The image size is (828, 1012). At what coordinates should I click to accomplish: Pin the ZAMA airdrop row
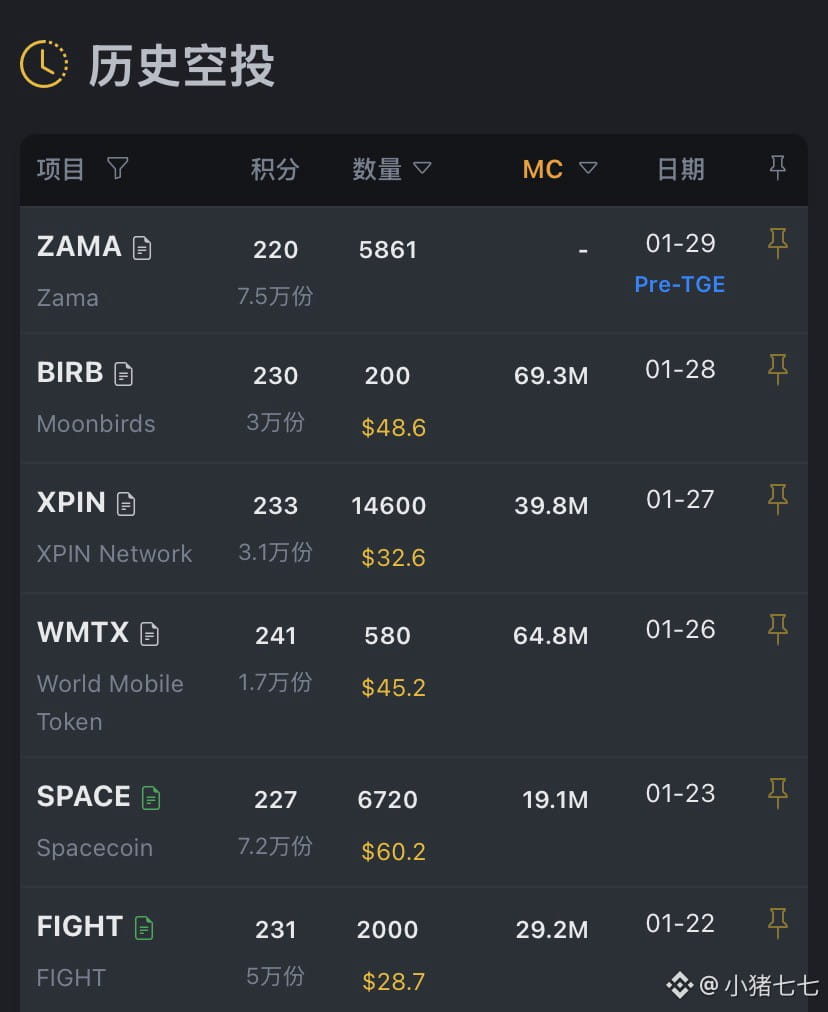tap(777, 242)
